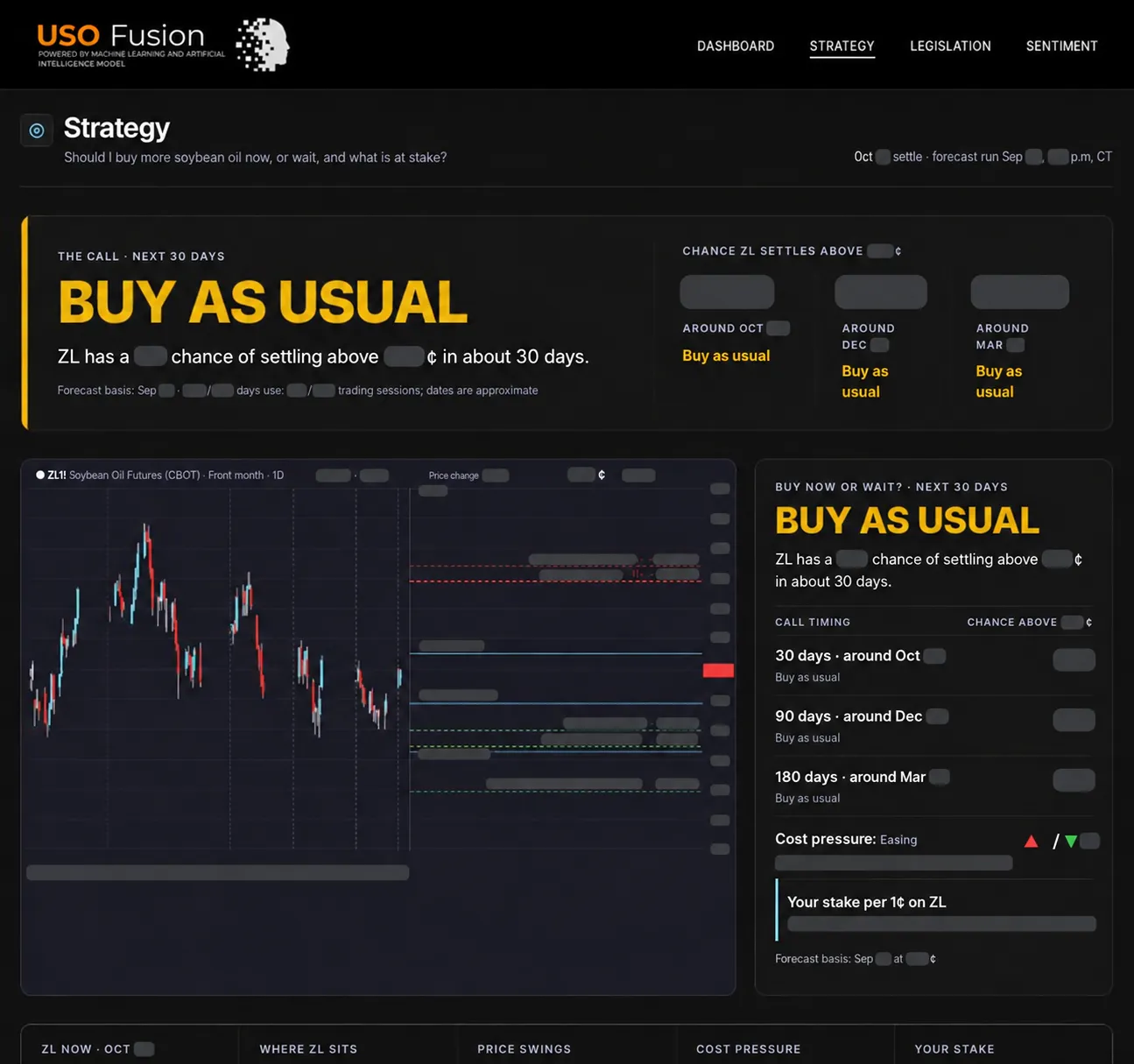Open the Dashboard tab
Image resolution: width=1134 pixels, height=1064 pixels.
click(x=736, y=46)
